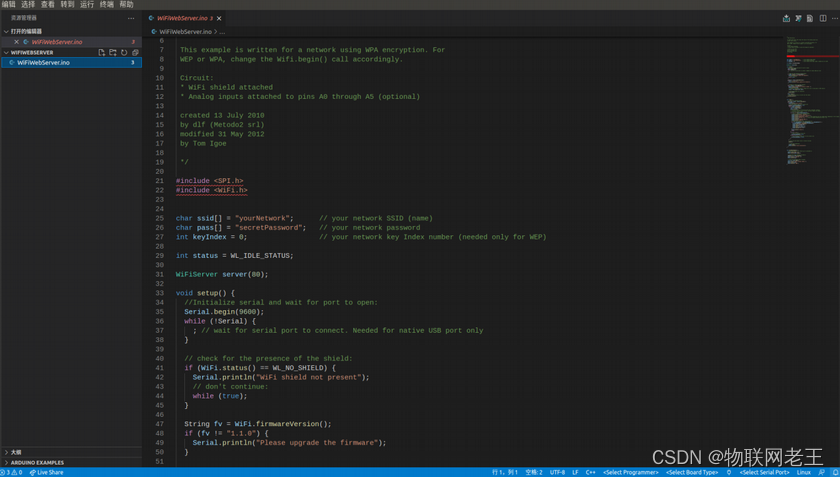Click the 'WiFiServer server(80);' line
840x477 pixels.
(x=222, y=274)
